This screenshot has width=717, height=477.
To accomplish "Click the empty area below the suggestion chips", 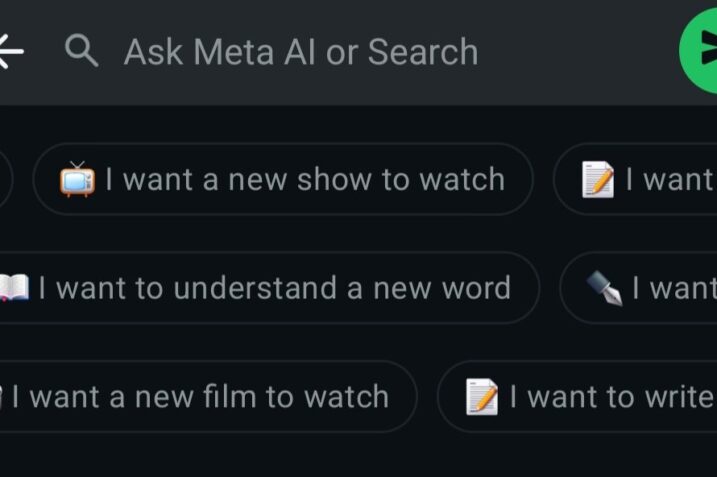I will 358,455.
